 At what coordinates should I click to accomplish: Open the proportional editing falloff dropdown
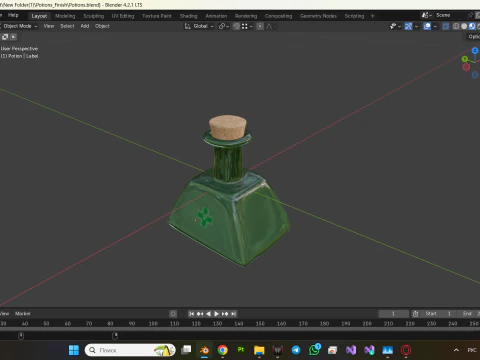pos(271,26)
